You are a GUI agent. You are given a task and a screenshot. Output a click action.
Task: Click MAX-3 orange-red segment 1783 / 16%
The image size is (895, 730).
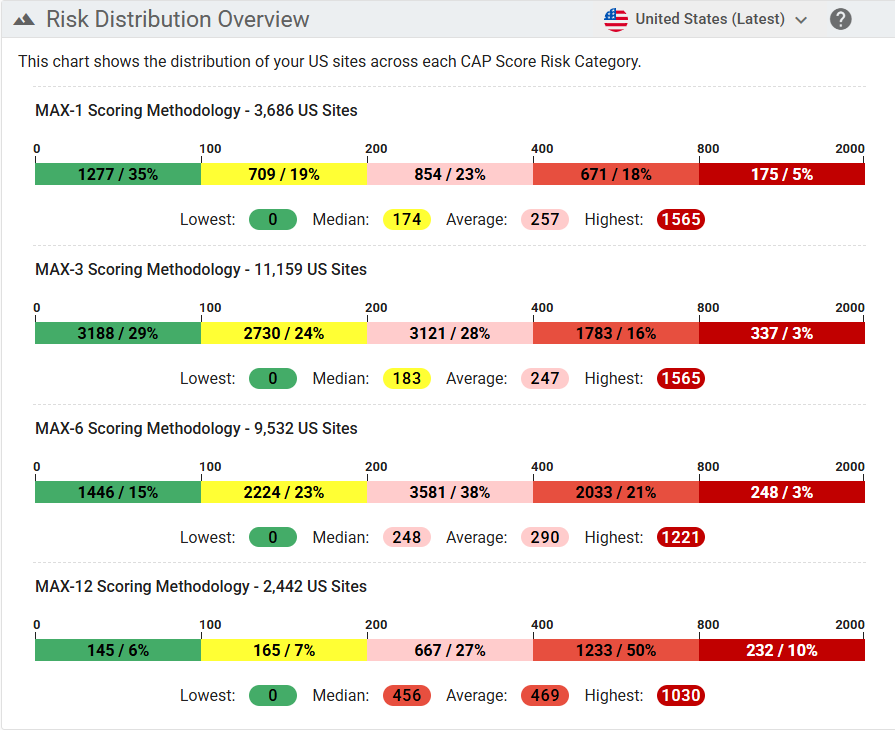point(616,333)
